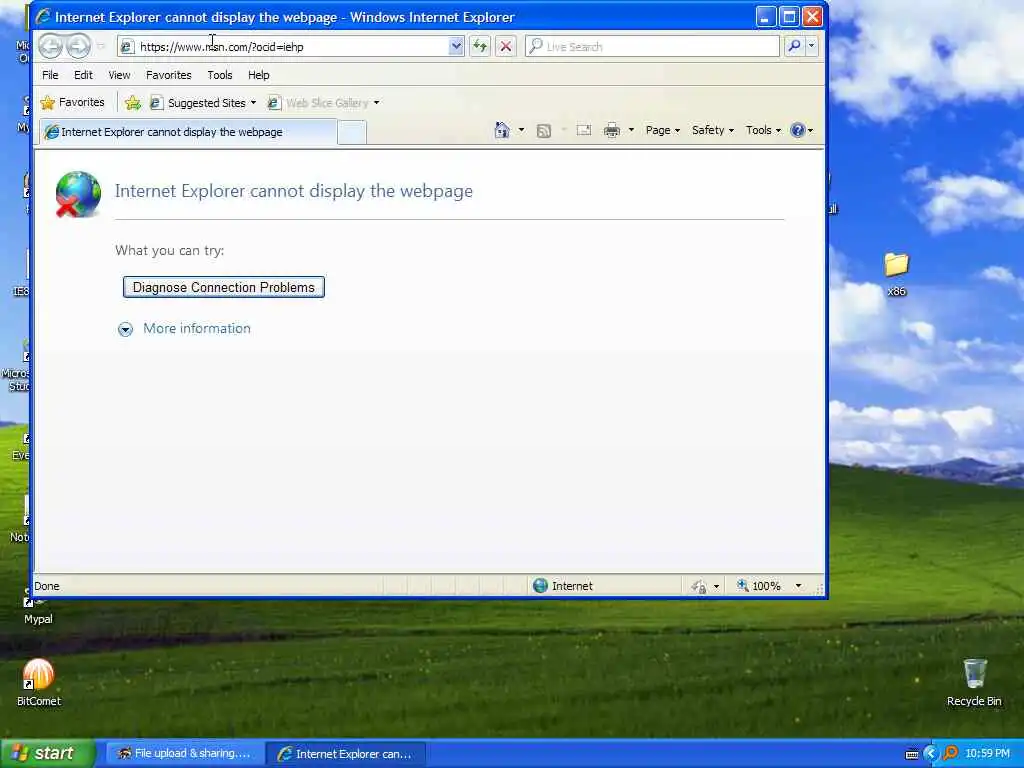The image size is (1024, 768).
Task: Click the Home icon in command bar
Action: pyautogui.click(x=502, y=130)
